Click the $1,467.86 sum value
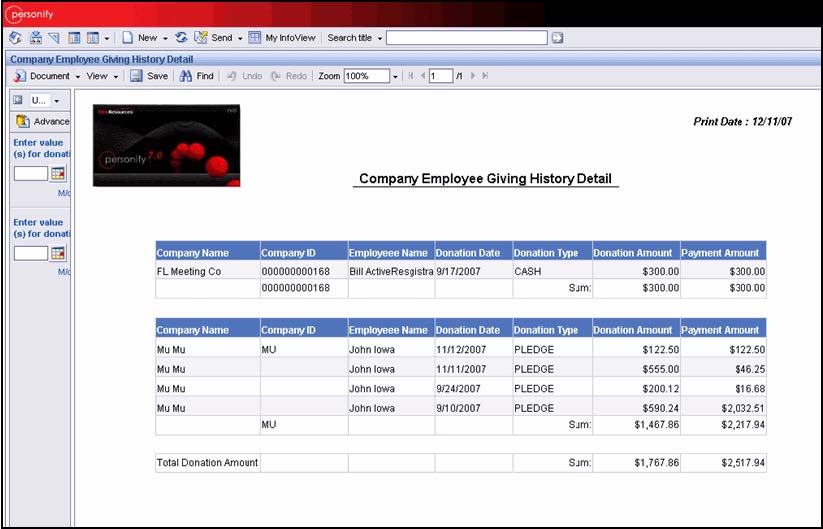823x529 pixels. tap(657, 425)
